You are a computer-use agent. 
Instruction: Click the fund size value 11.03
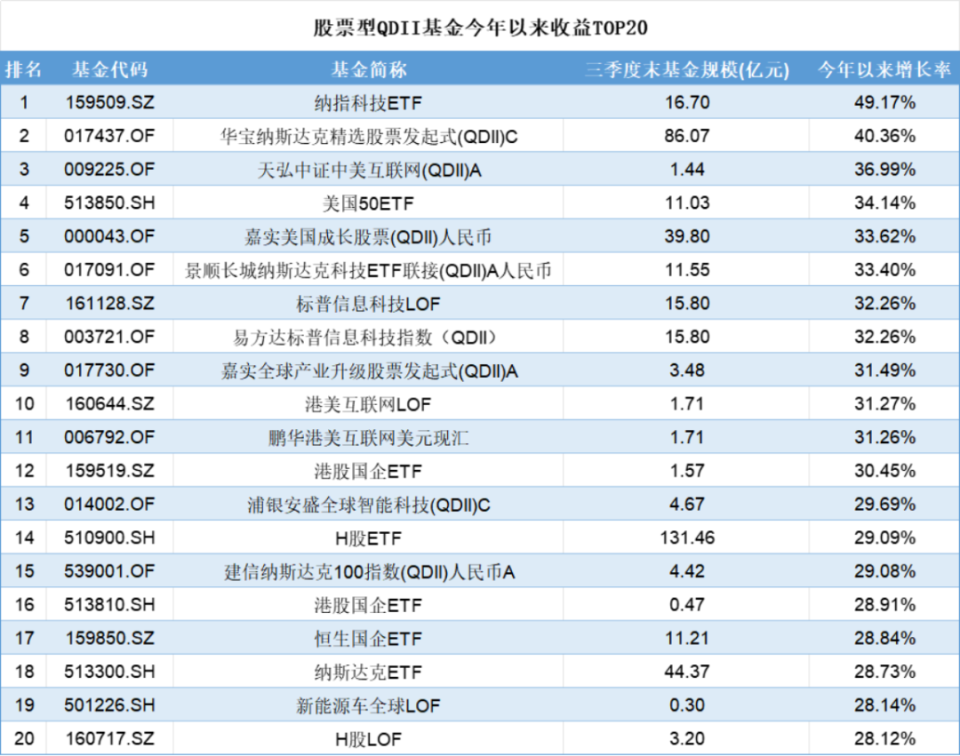(x=687, y=203)
